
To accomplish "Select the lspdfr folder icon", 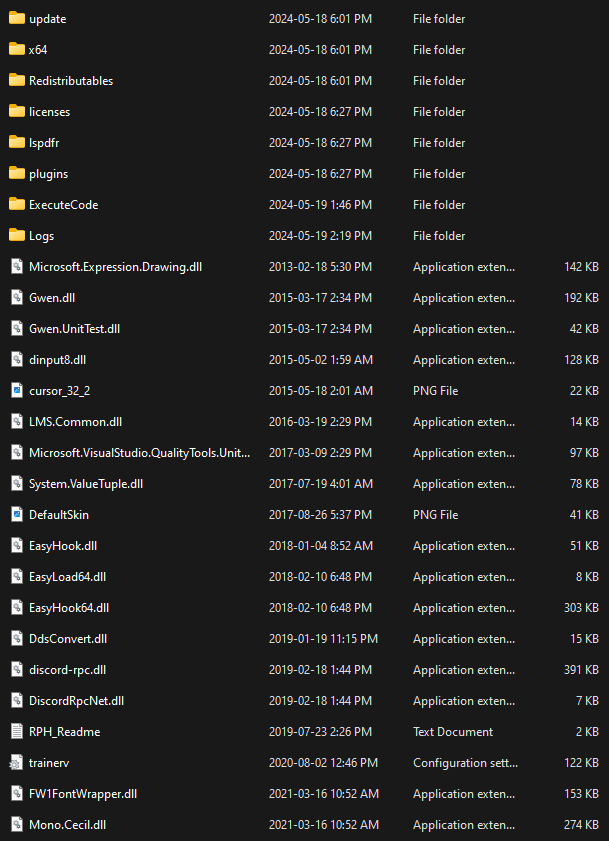I will point(17,143).
